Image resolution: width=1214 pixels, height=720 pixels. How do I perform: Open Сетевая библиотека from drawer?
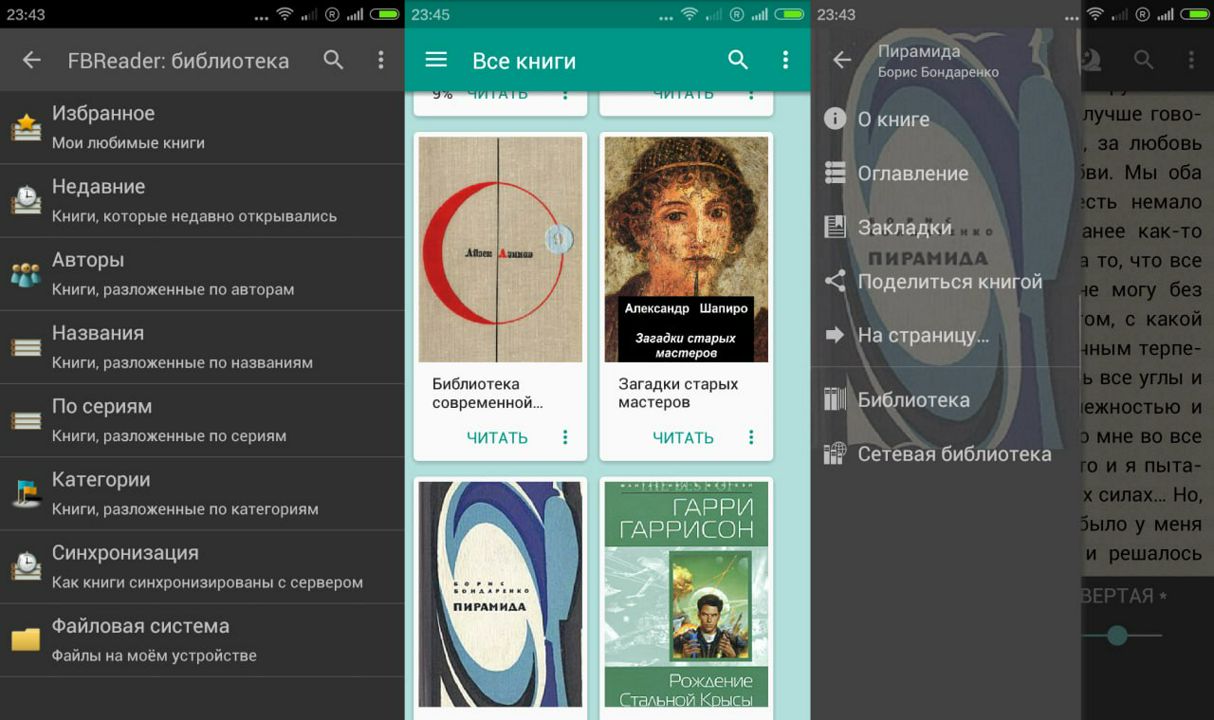(x=953, y=454)
